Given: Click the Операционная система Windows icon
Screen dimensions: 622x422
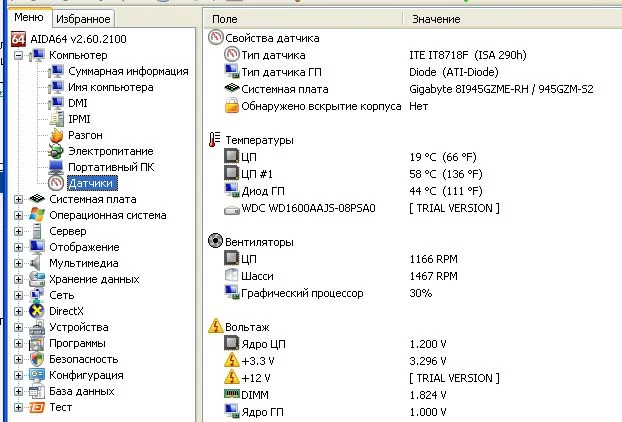Looking at the screenshot, I should click(37, 215).
